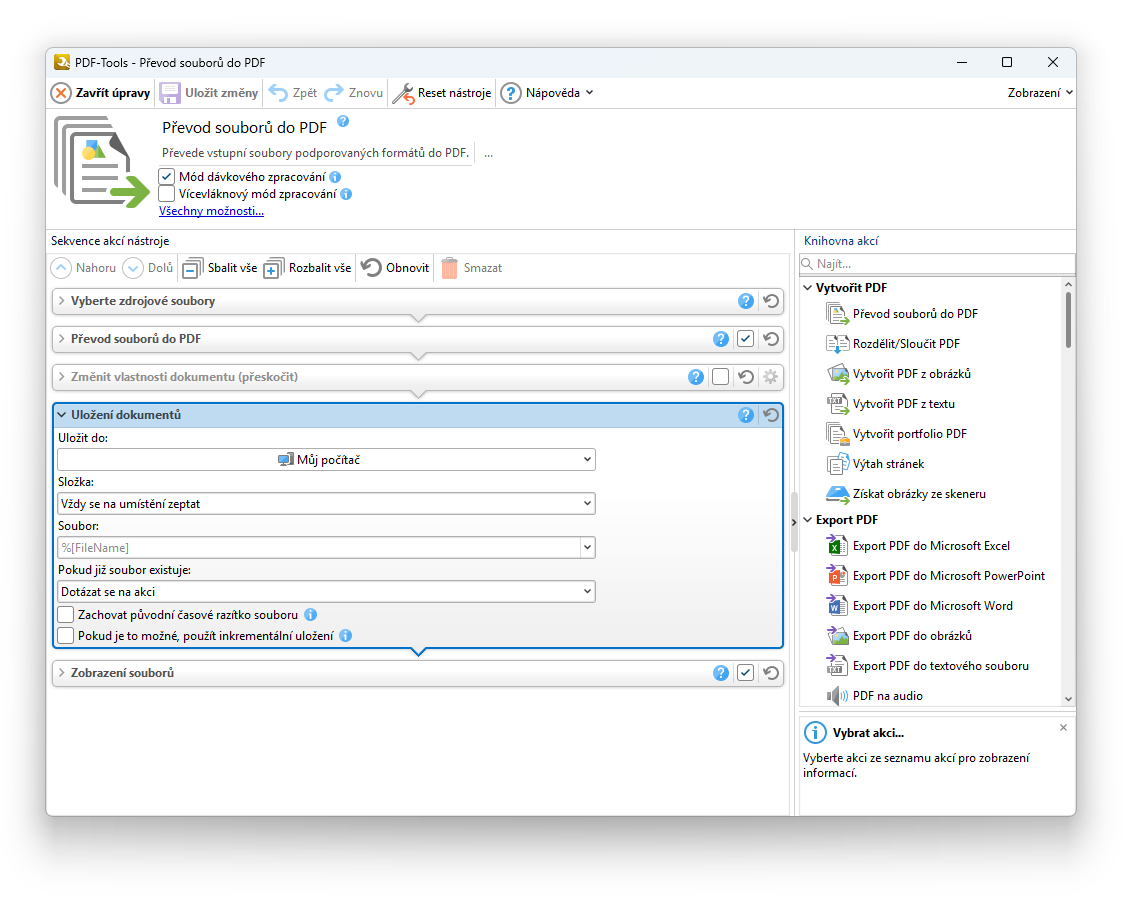
Task: Click the Smazat trash can icon
Action: (x=449, y=268)
